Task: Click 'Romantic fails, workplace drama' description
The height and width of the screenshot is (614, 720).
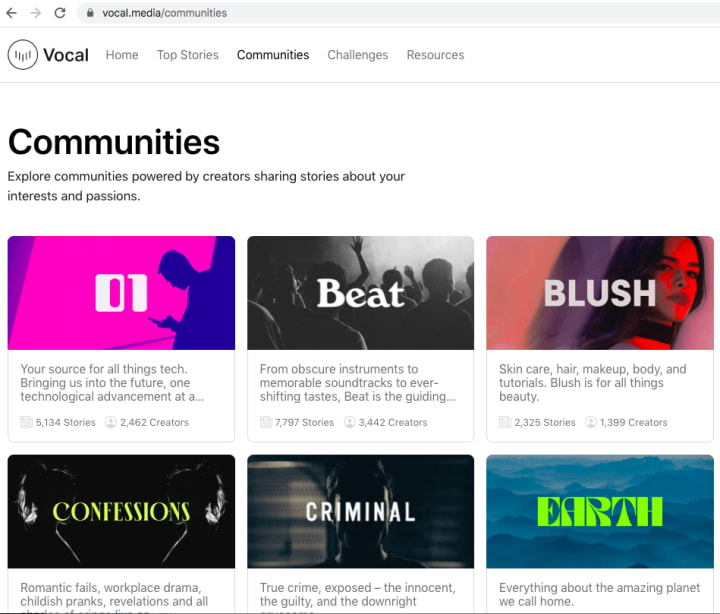Action: [114, 597]
